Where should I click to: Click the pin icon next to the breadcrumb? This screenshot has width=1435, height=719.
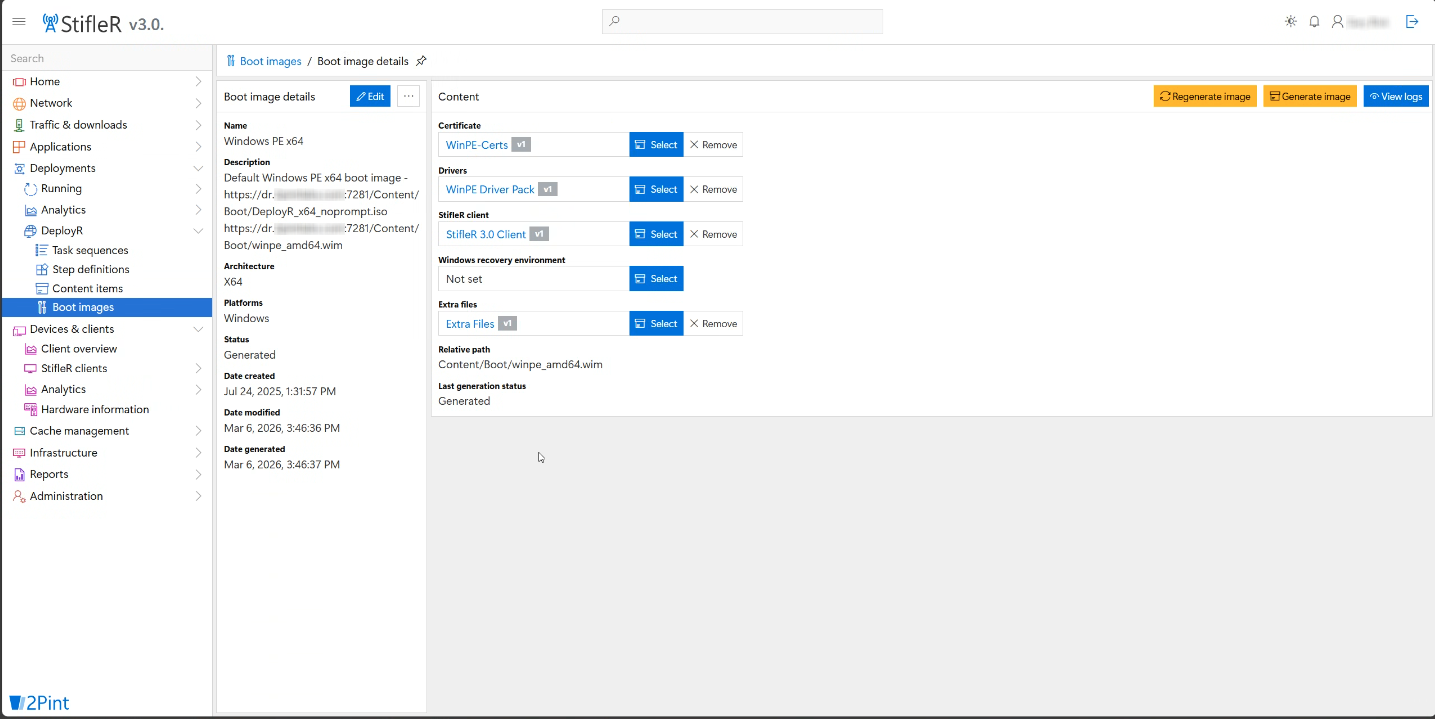pyautogui.click(x=421, y=60)
